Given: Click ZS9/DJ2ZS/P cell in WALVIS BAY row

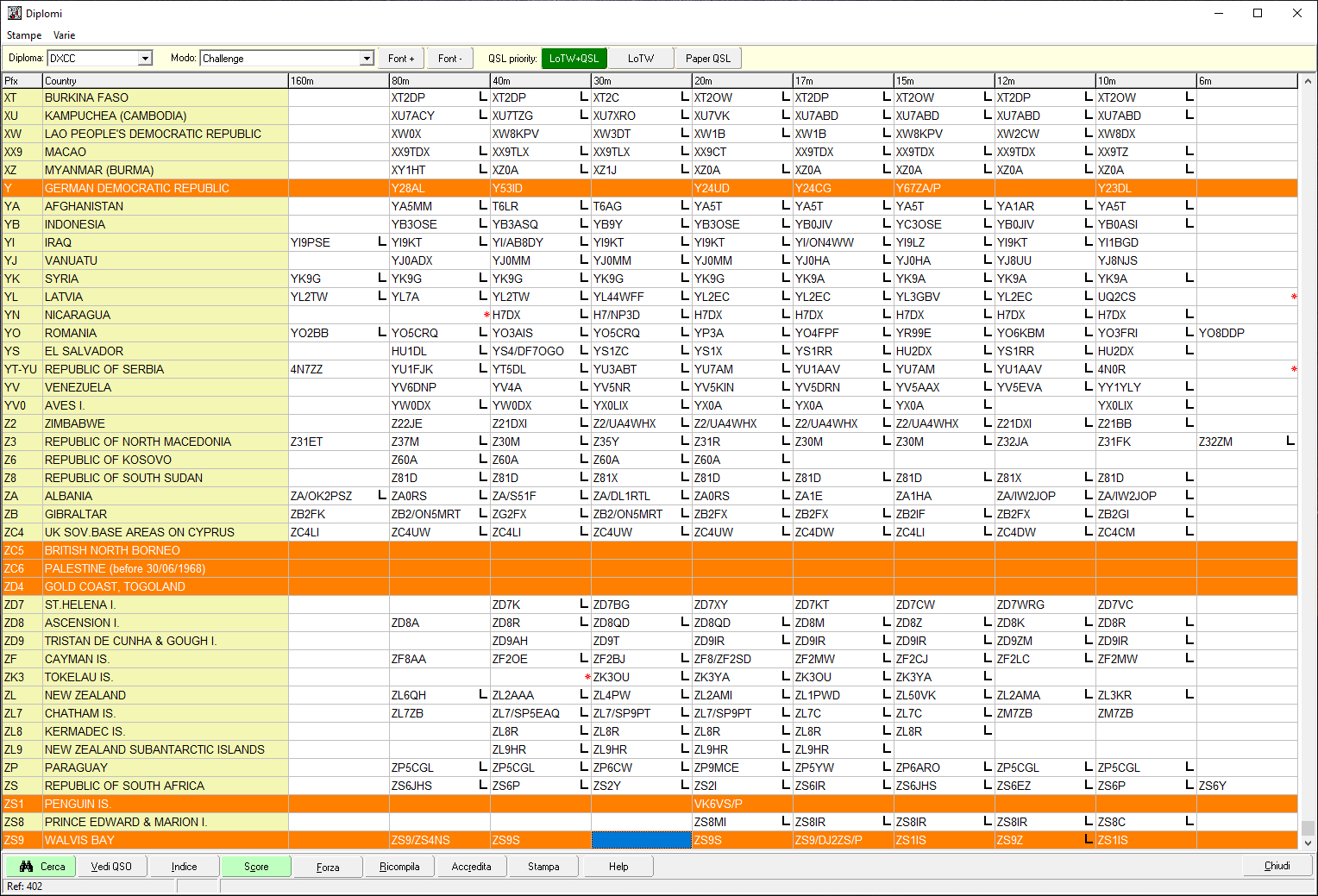Looking at the screenshot, I should point(844,840).
